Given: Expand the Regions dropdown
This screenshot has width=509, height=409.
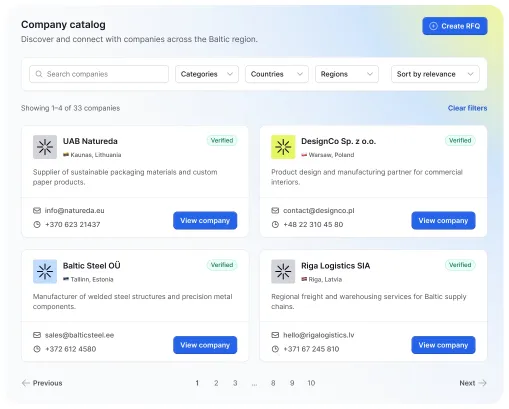Looking at the screenshot, I should tap(347, 74).
